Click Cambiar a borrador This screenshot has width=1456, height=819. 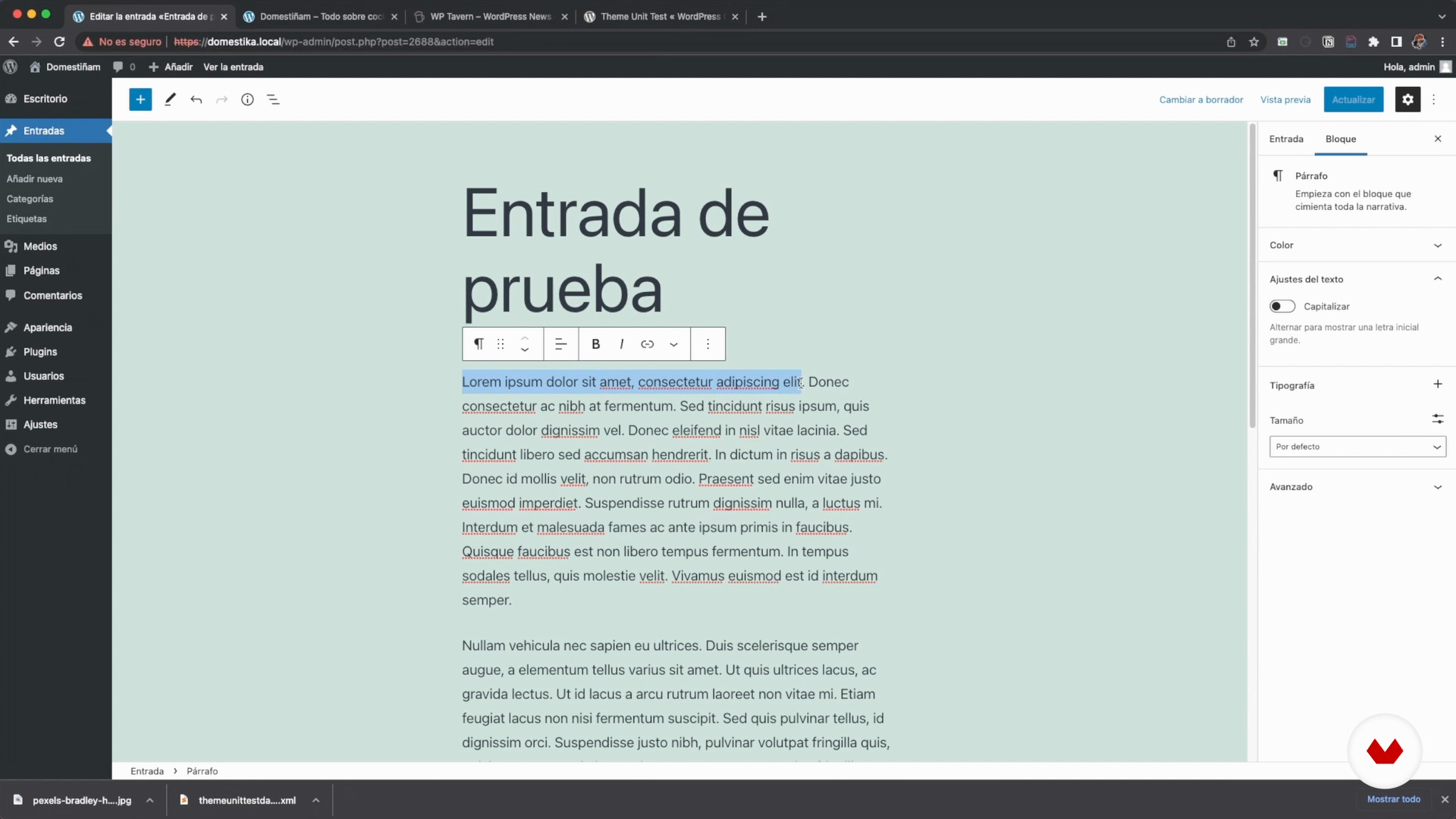[1200, 99]
